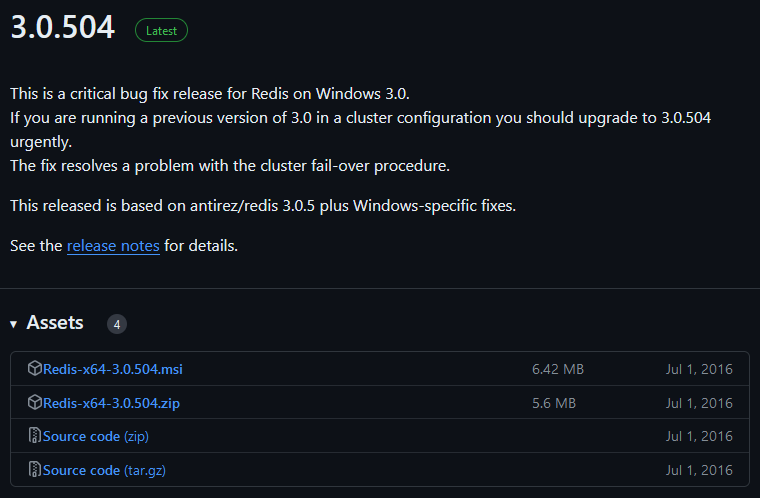
Task: Click the package icon beside Redis-x64-3.0.504.zip
Action: (35, 403)
